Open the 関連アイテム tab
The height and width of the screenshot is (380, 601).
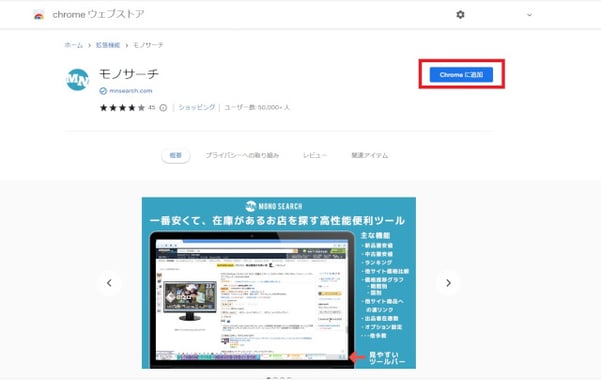coord(370,155)
